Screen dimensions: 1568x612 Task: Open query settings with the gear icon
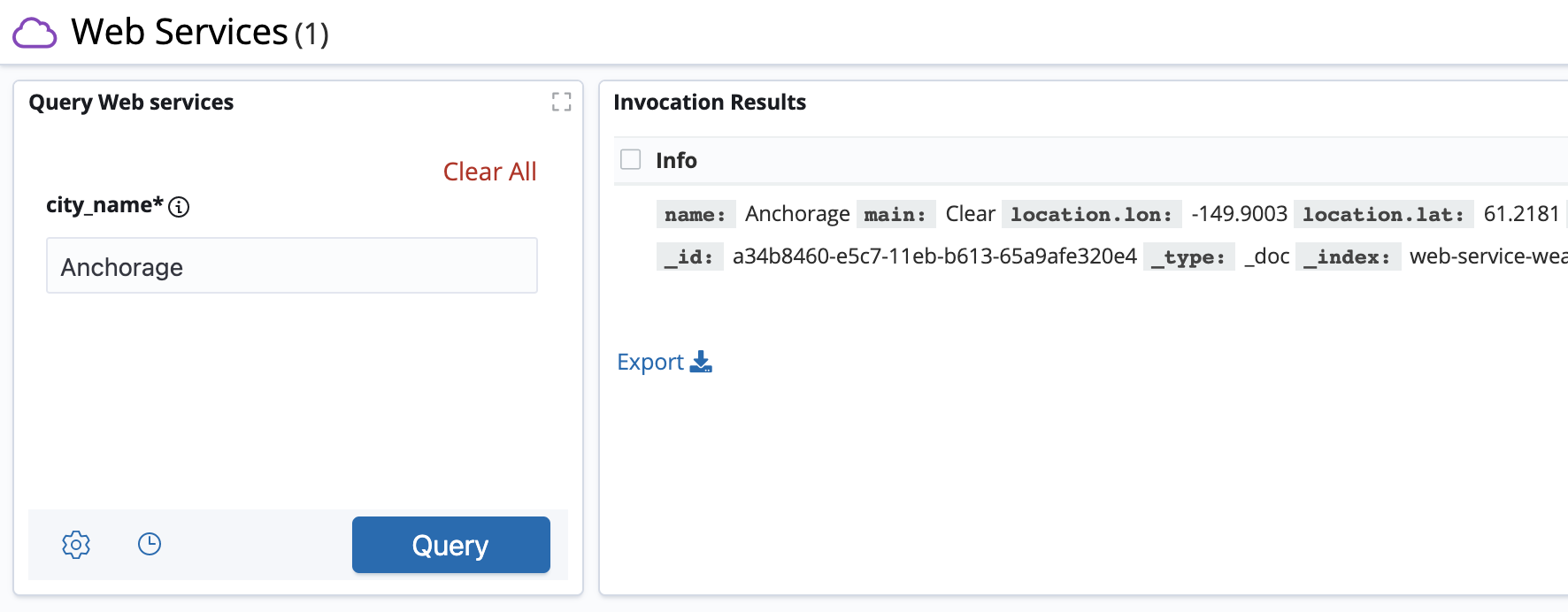click(x=76, y=545)
